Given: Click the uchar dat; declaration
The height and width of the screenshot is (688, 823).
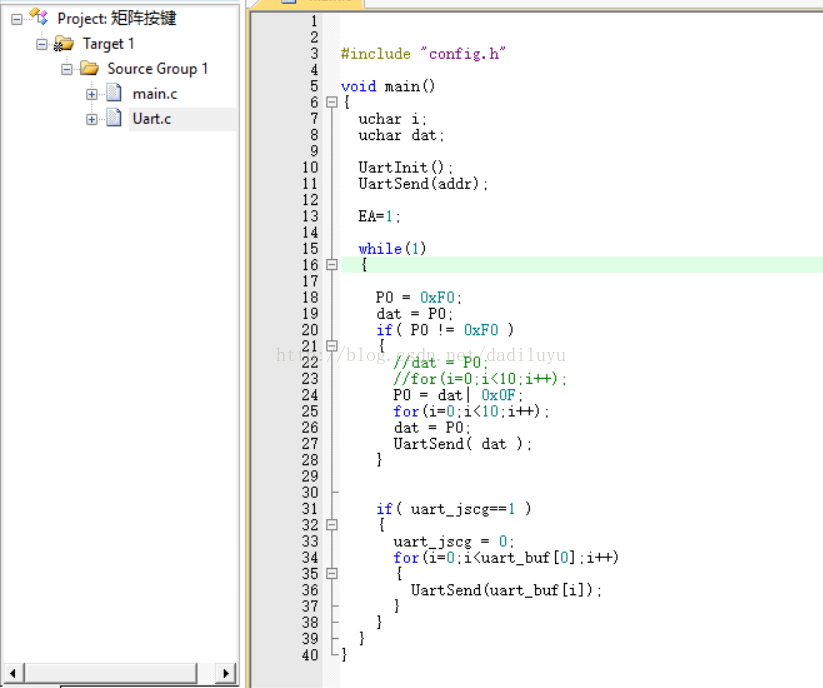Looking at the screenshot, I should click(401, 135).
